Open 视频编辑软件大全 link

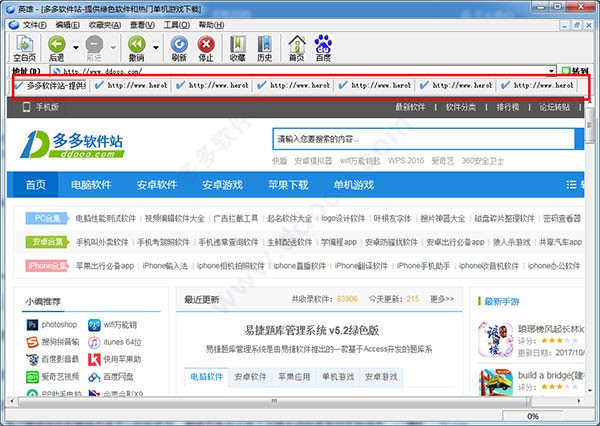(174, 219)
